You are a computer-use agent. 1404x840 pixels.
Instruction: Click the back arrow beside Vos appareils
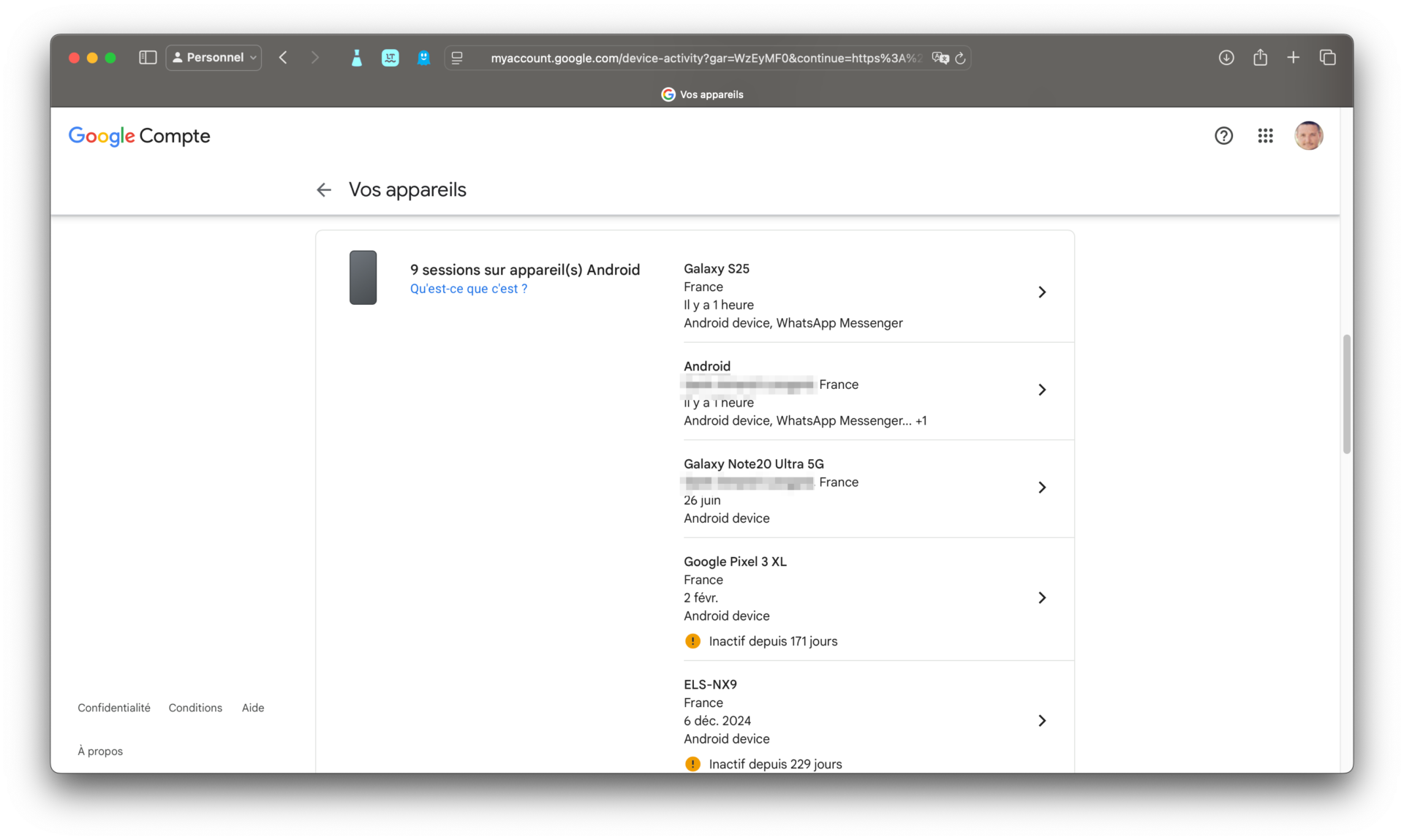tap(323, 190)
